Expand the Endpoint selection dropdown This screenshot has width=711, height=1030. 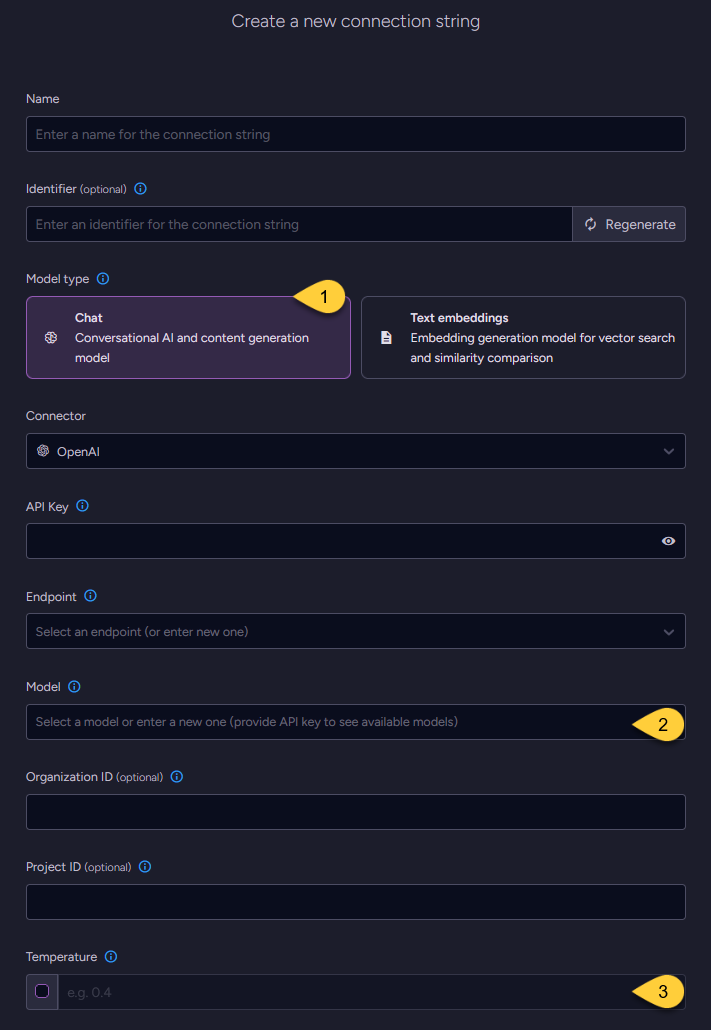click(355, 631)
